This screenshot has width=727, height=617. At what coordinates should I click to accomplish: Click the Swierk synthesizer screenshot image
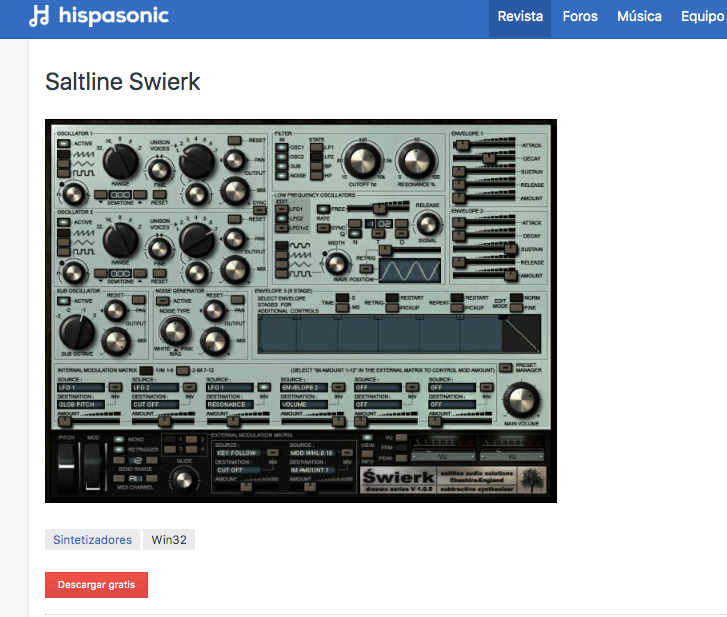pos(301,311)
